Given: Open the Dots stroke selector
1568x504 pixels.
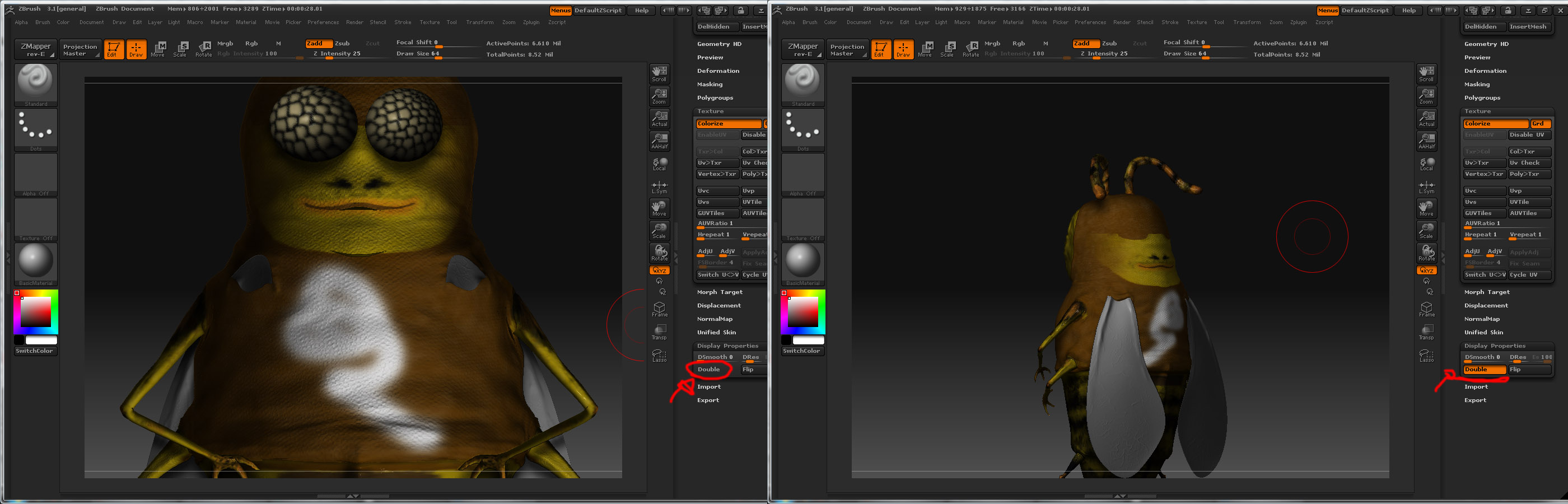Looking at the screenshot, I should pos(35,128).
